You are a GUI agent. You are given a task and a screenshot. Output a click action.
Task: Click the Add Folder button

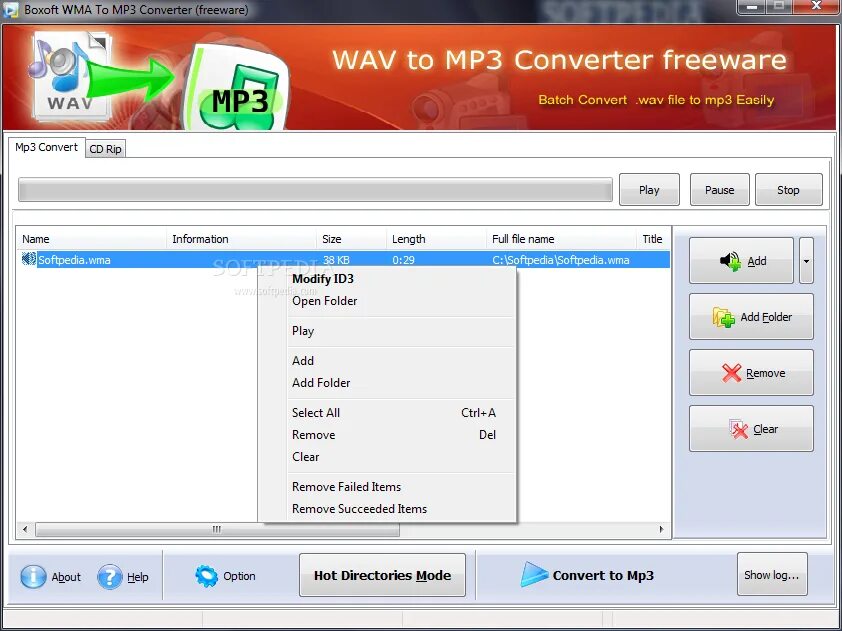[x=751, y=317]
